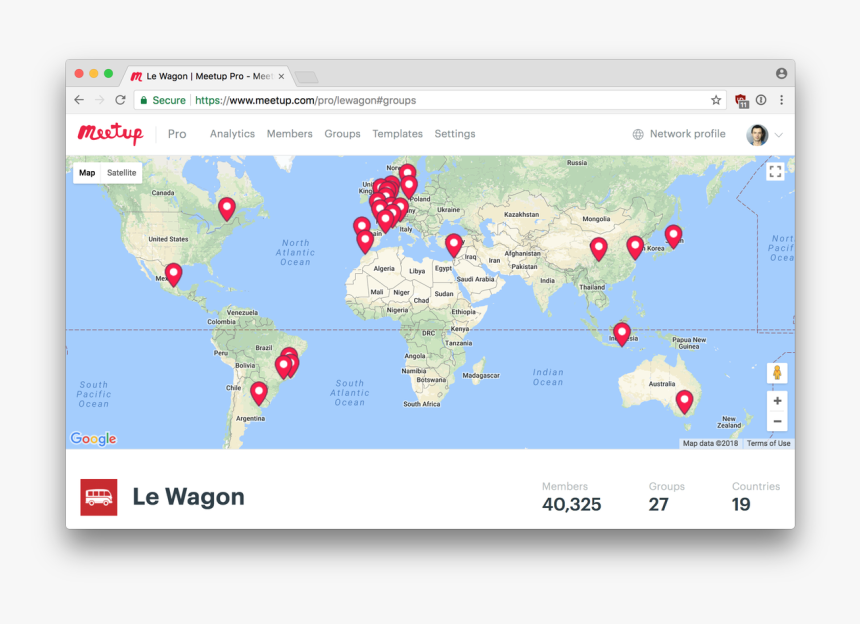This screenshot has height=624, width=860.
Task: Click the Japan map pin
Action: 673,236
